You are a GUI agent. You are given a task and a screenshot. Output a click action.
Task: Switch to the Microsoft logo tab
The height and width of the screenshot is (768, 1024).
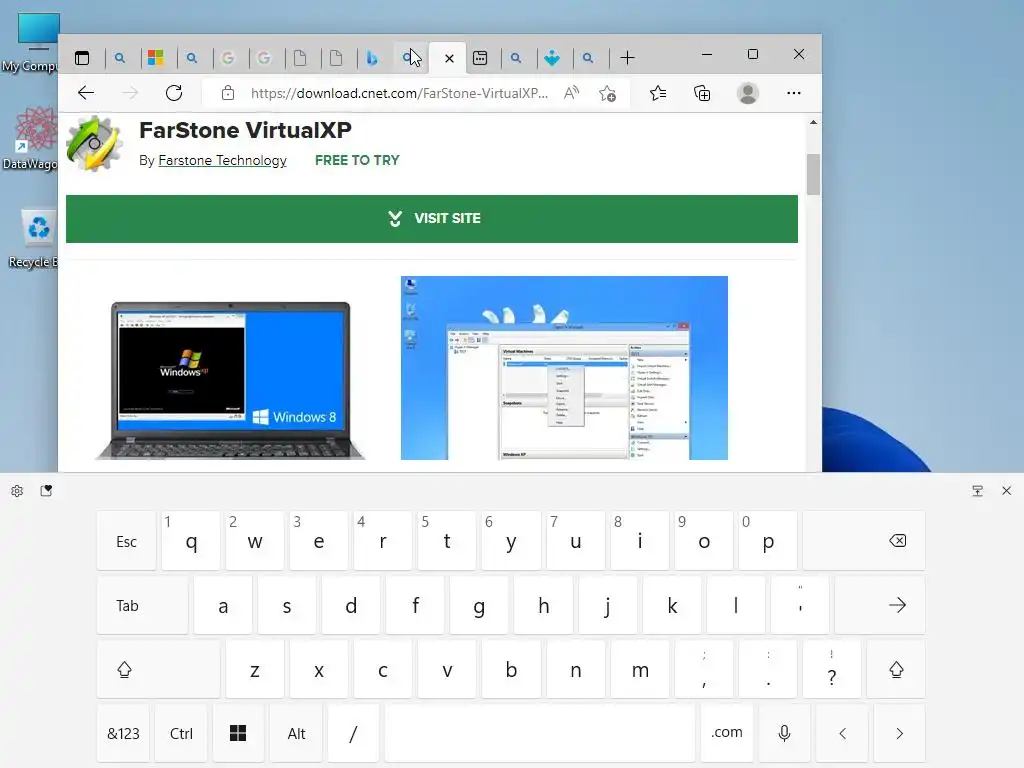point(155,58)
